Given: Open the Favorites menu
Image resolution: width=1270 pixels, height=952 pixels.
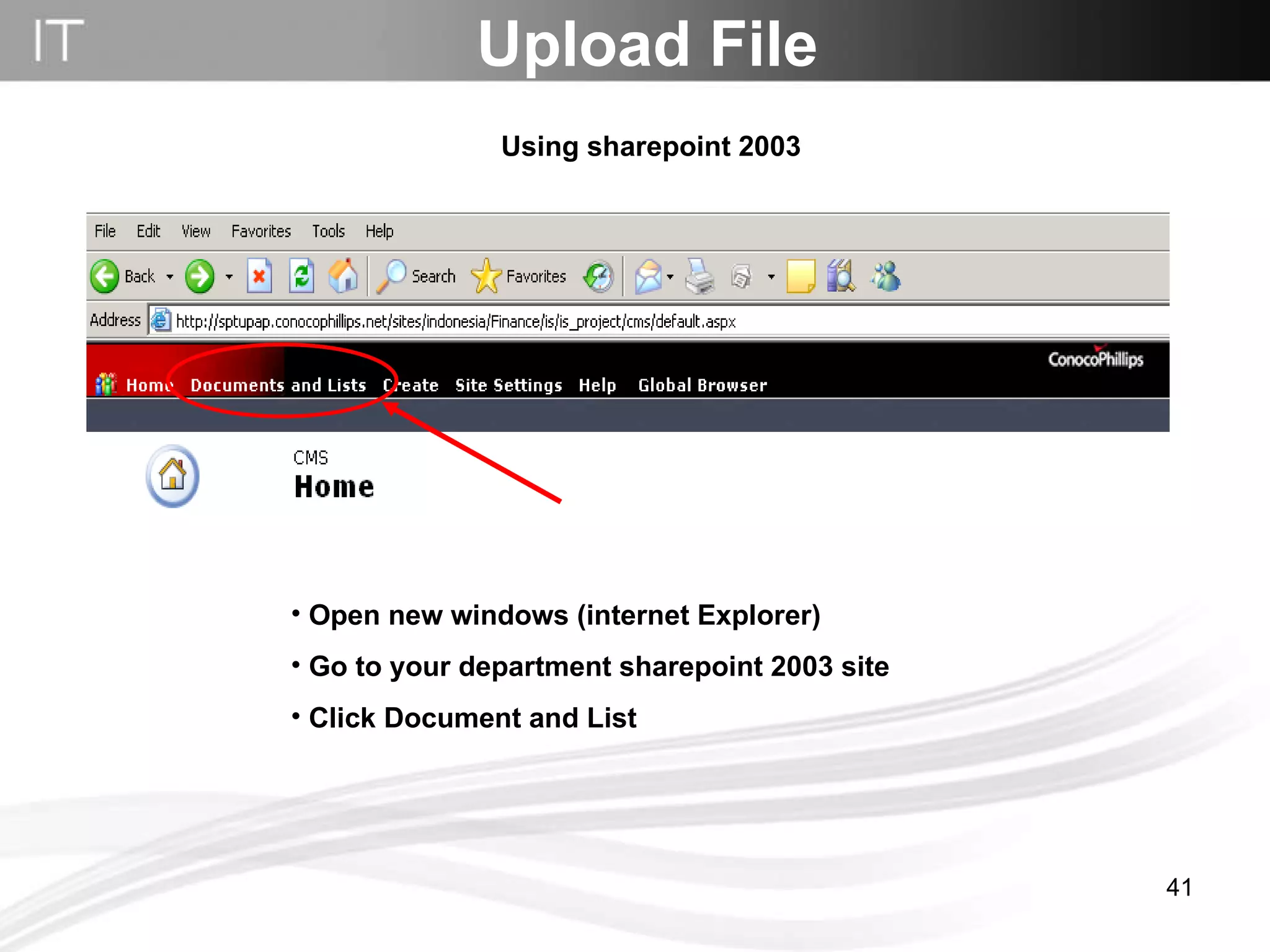Looking at the screenshot, I should coord(261,231).
